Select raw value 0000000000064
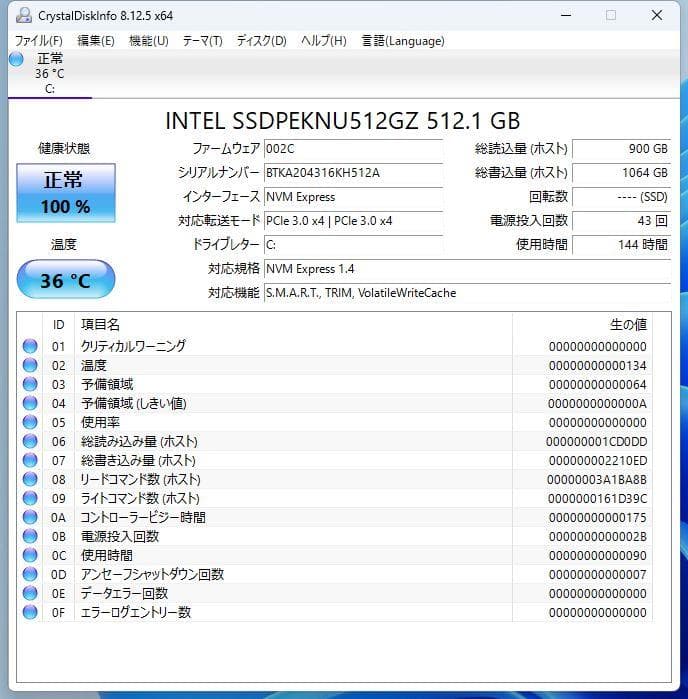Screen dimensions: 688x699 [x=597, y=385]
